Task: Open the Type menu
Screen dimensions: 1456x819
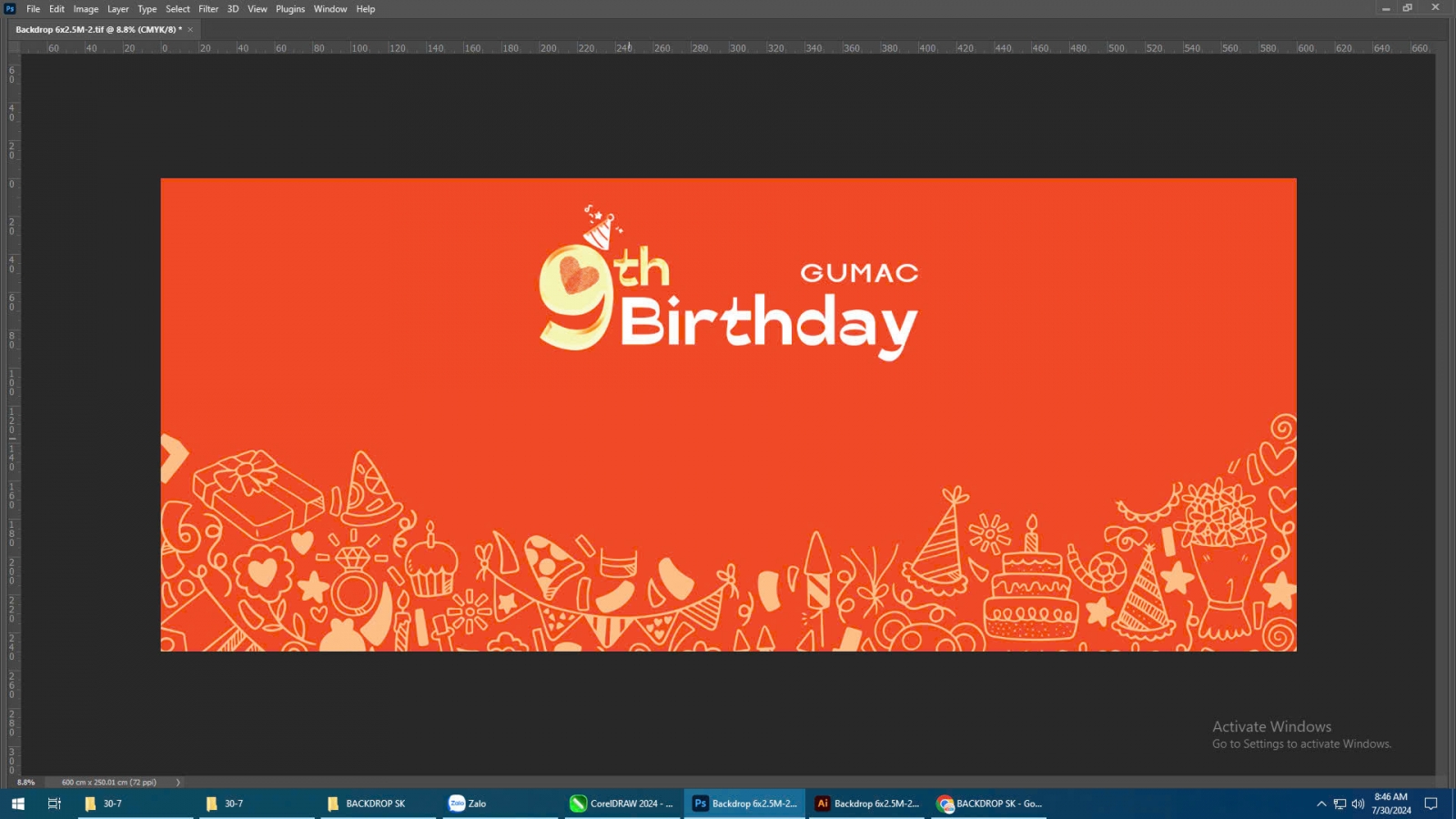Action: point(147,9)
